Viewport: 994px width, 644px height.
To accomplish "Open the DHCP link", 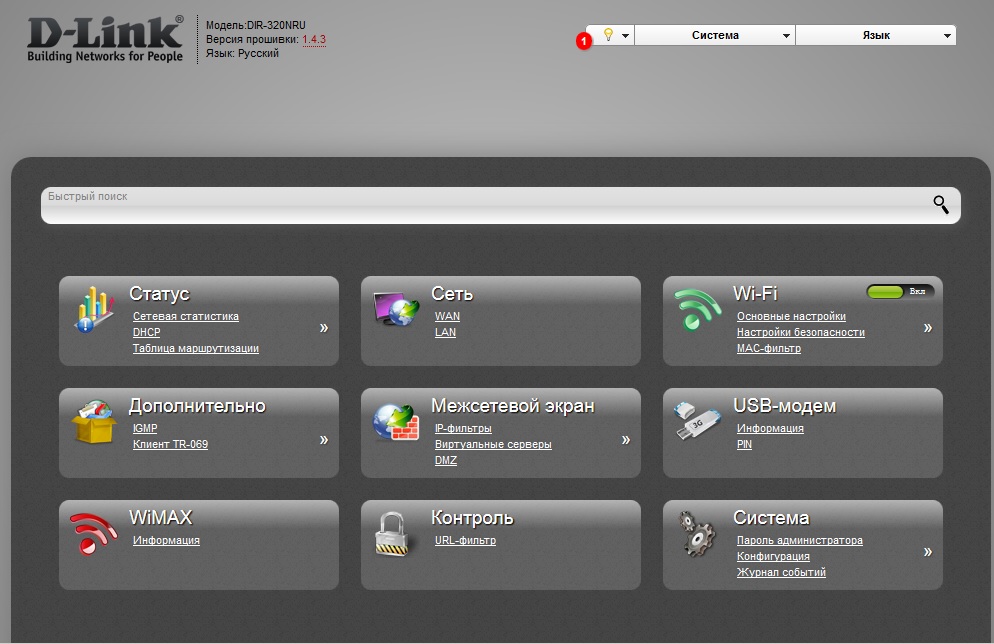I will pyautogui.click(x=146, y=332).
